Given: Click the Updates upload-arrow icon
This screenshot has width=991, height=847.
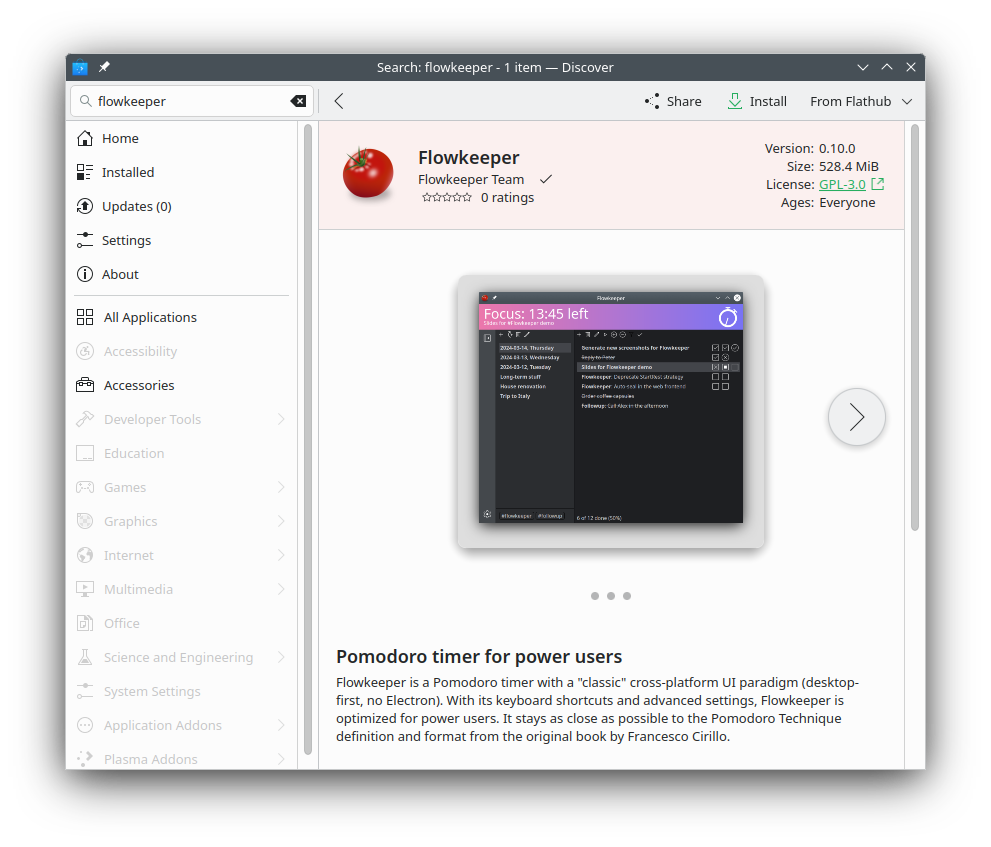Looking at the screenshot, I should (85, 207).
